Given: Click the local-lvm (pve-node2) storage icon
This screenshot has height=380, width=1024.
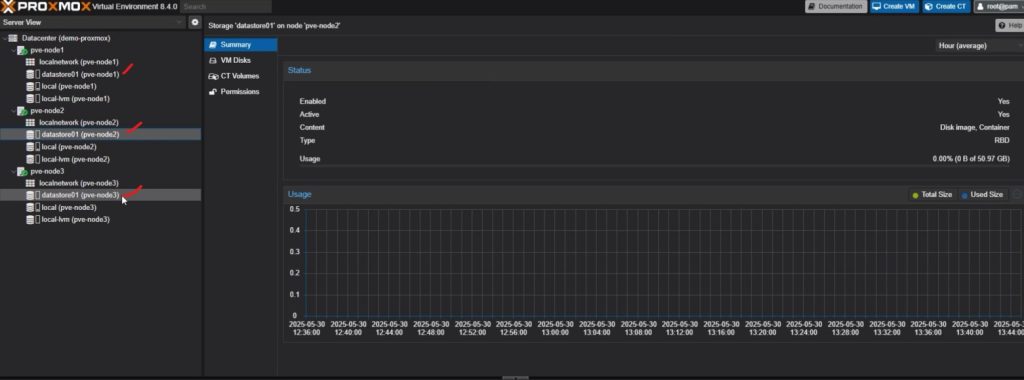Looking at the screenshot, I should click(x=30, y=159).
